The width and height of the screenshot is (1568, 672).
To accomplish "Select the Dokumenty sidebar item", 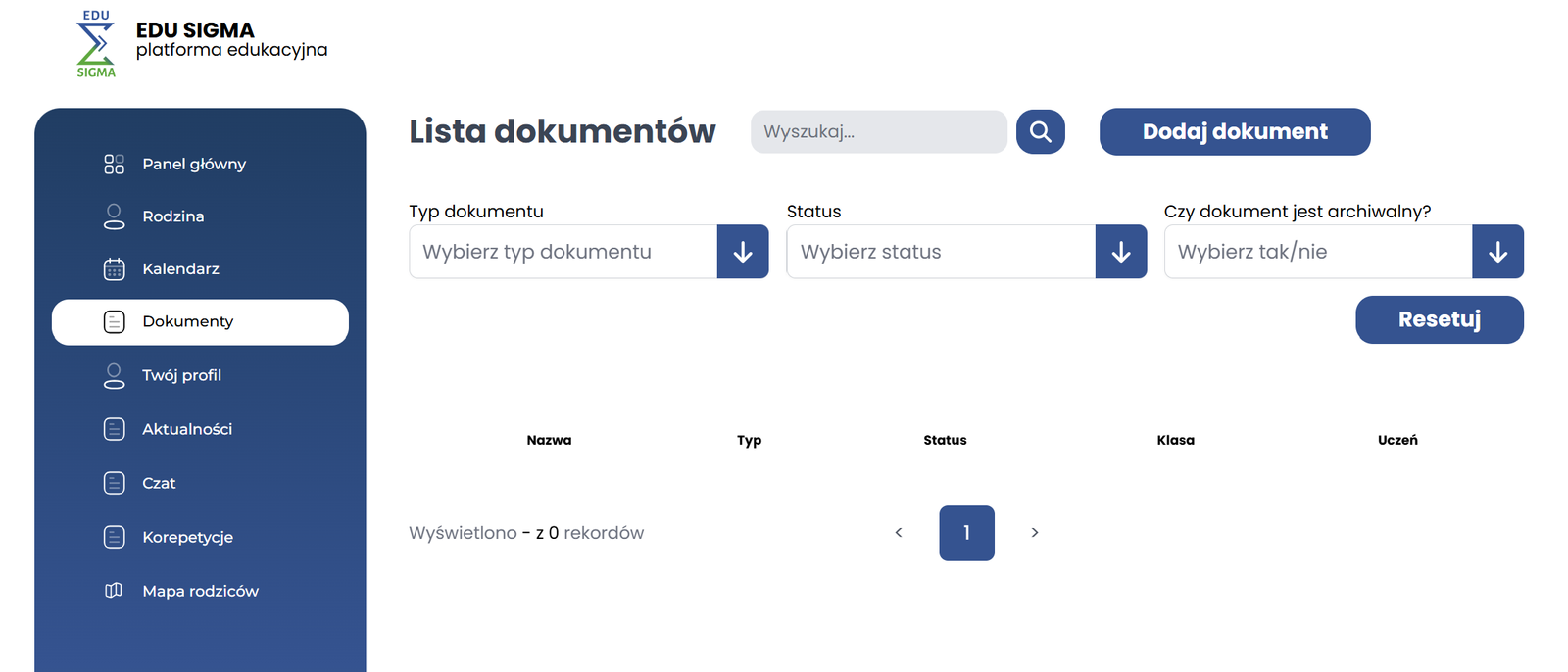I will pyautogui.click(x=200, y=322).
